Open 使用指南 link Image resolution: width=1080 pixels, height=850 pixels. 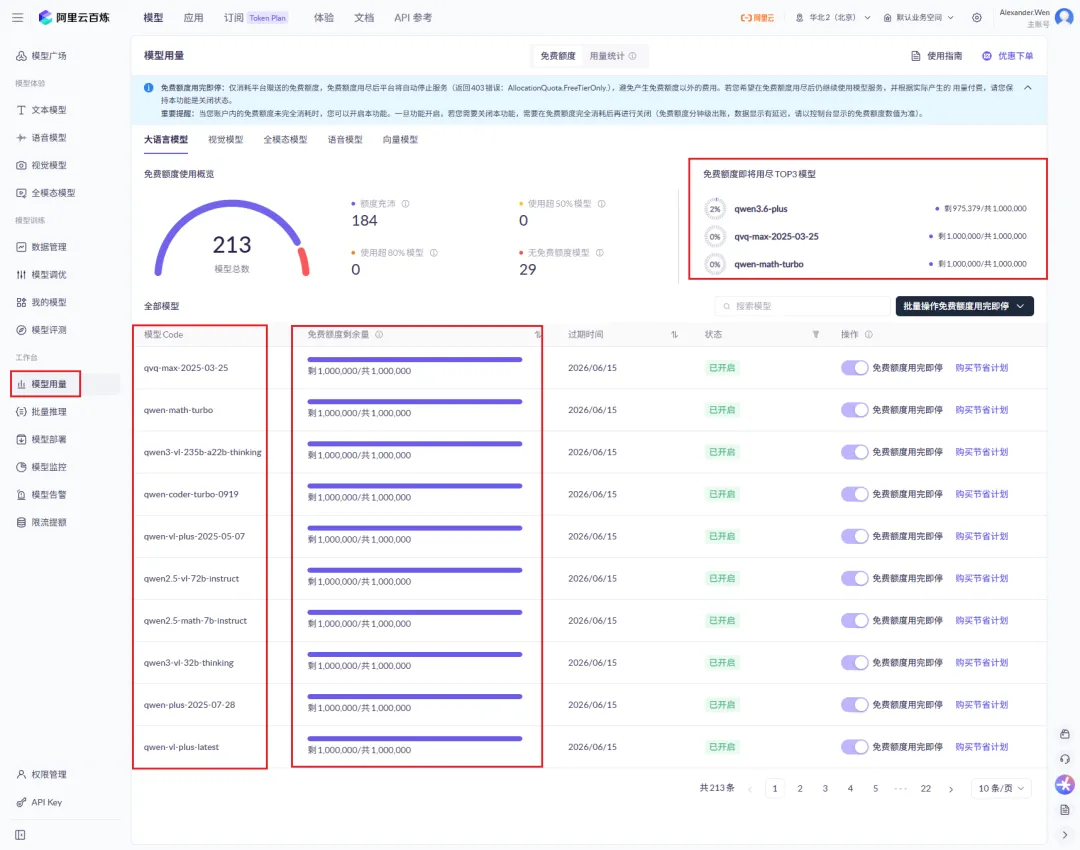pyautogui.click(x=937, y=56)
